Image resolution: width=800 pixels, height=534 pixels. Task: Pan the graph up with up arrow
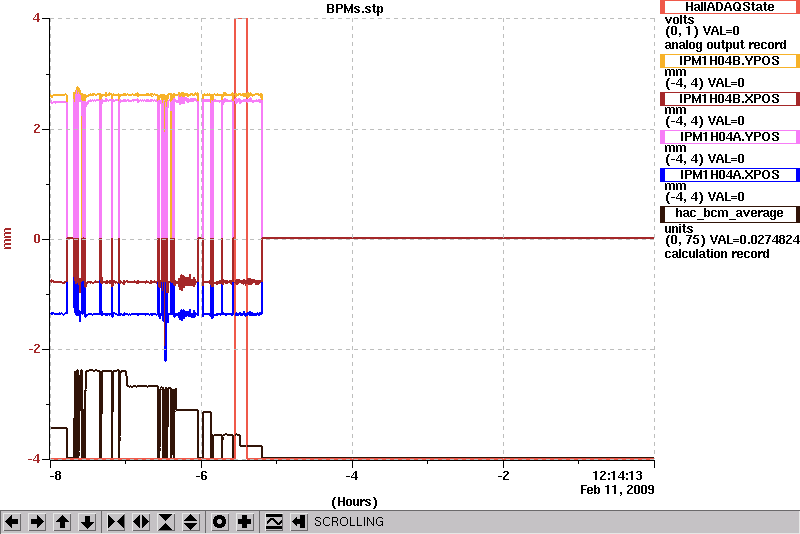tap(62, 522)
